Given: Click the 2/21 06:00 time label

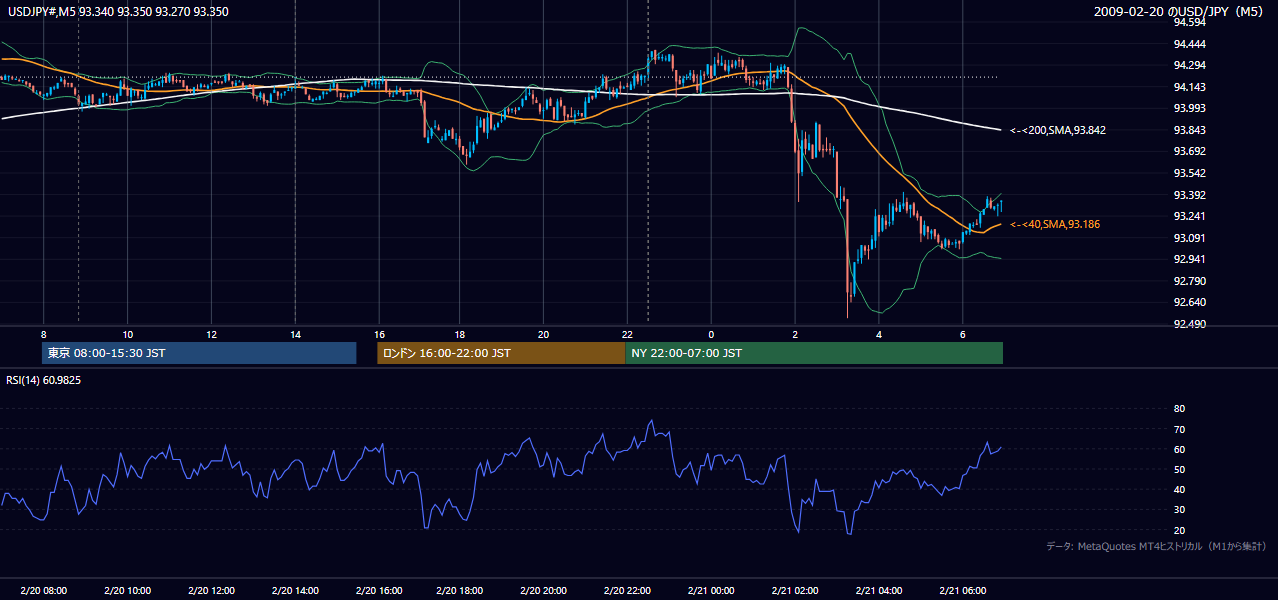Looking at the screenshot, I should pos(962,591).
